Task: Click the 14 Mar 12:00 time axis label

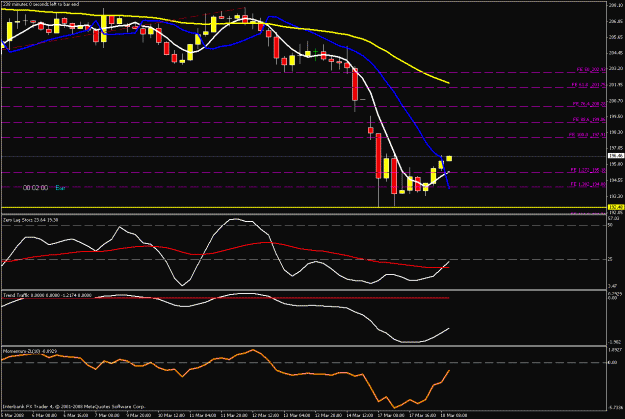Action: [360, 415]
